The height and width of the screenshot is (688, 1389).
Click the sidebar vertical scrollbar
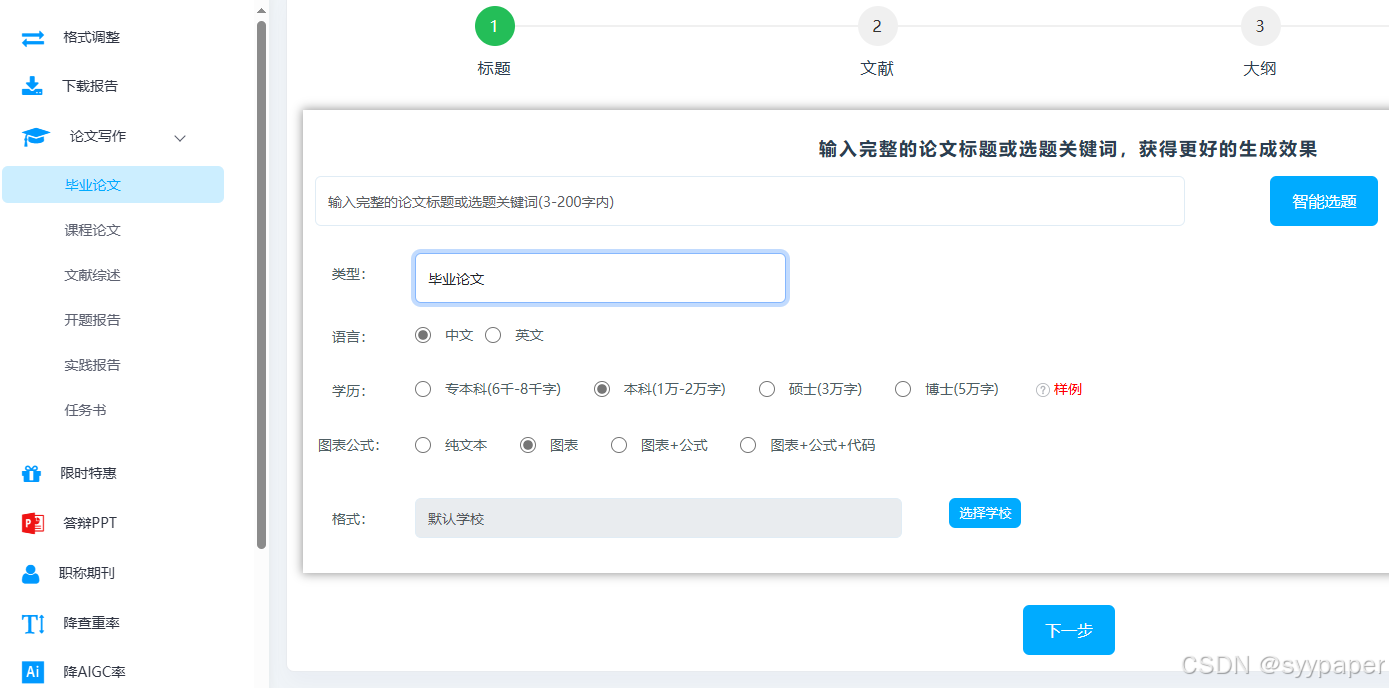pyautogui.click(x=262, y=285)
